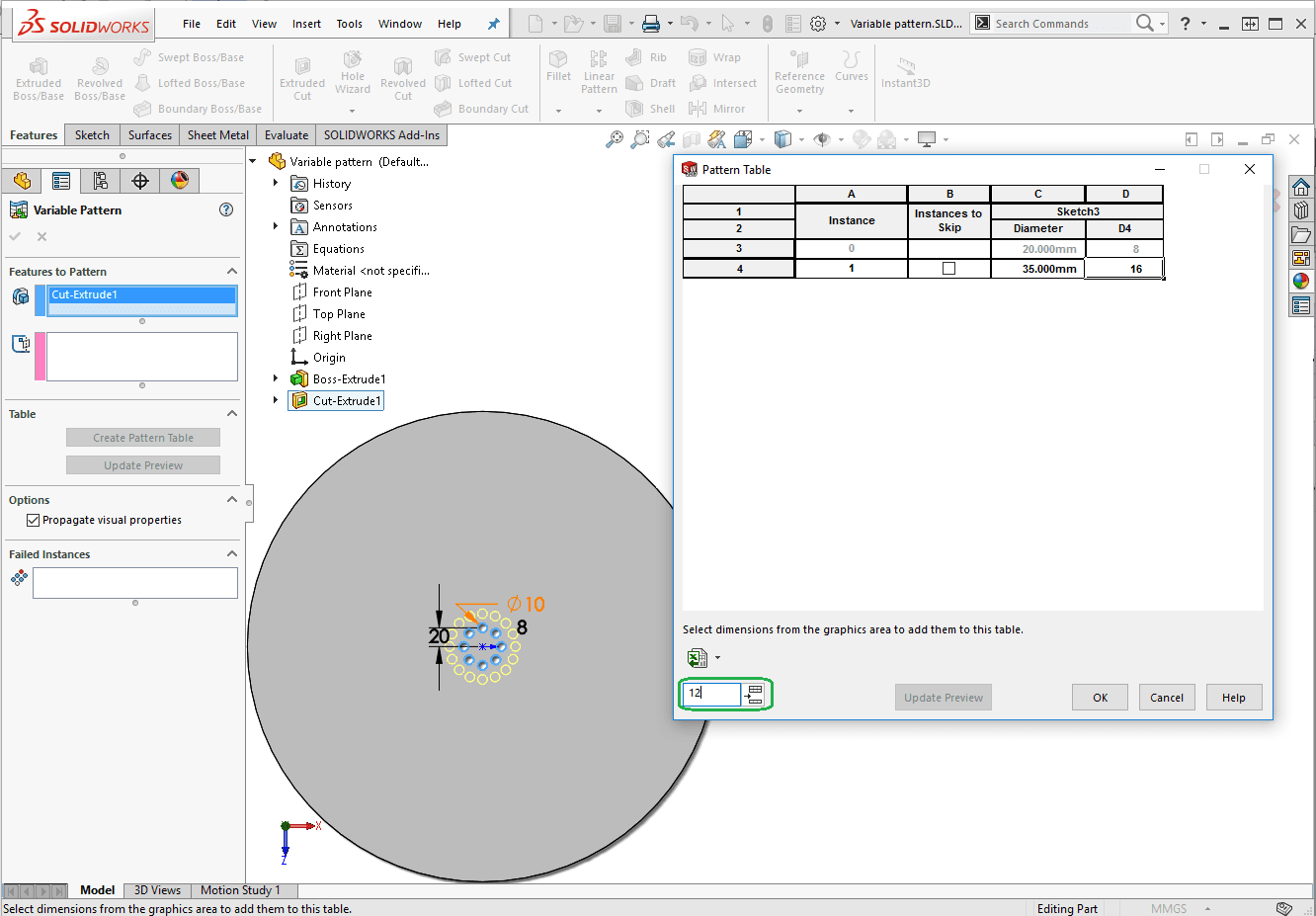Screen dimensions: 1316x916
Task: Expand the Boss-Extrude1 feature node
Action: [x=276, y=378]
